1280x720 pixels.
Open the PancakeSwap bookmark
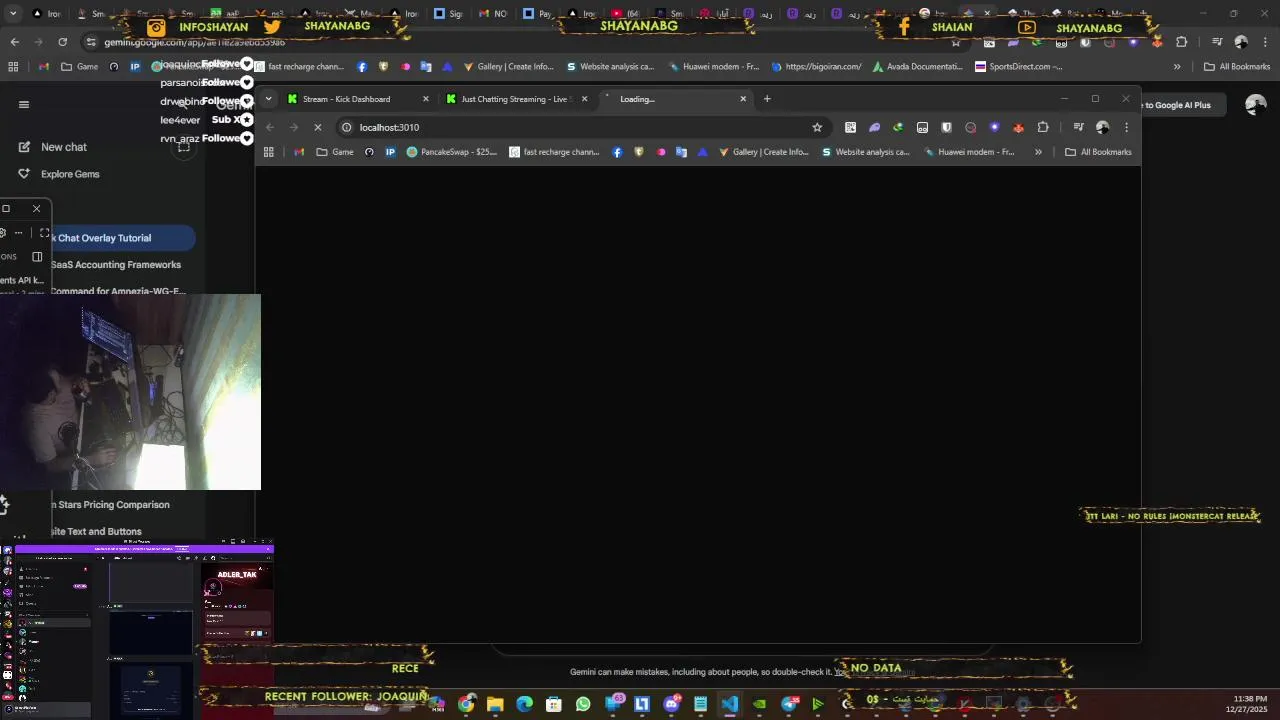[451, 152]
